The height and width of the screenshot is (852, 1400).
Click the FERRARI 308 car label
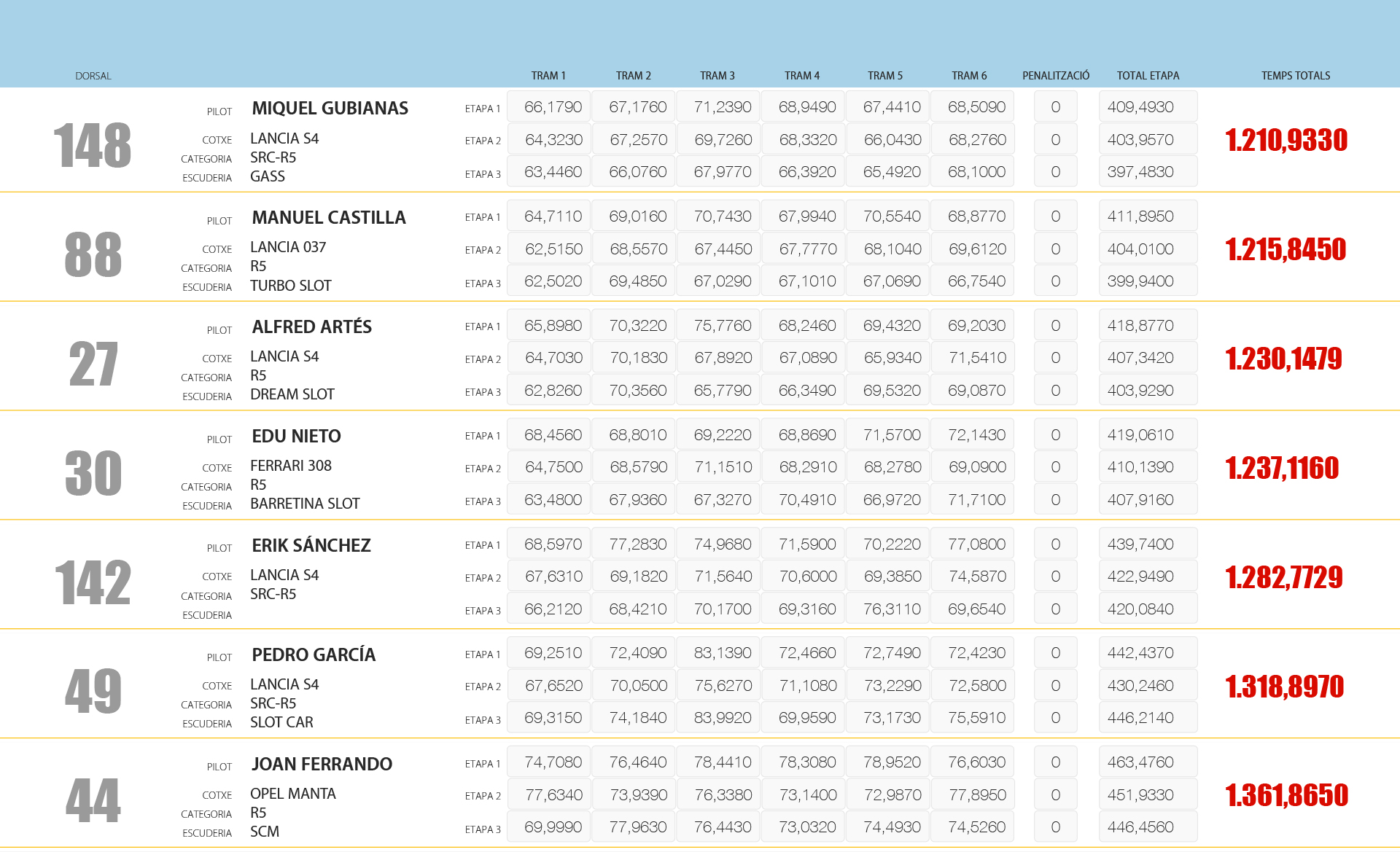coord(290,466)
